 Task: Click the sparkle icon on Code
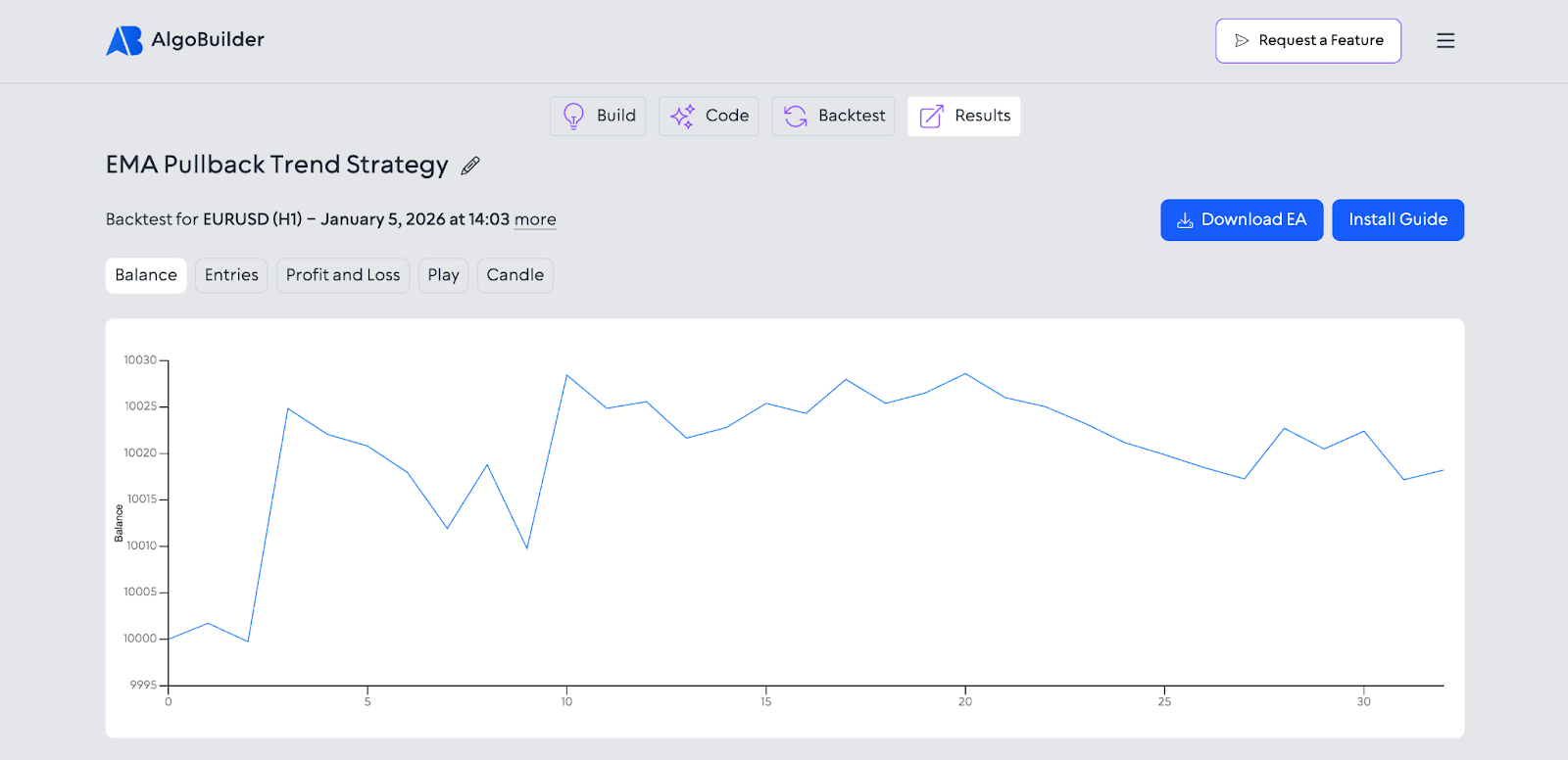tap(683, 116)
